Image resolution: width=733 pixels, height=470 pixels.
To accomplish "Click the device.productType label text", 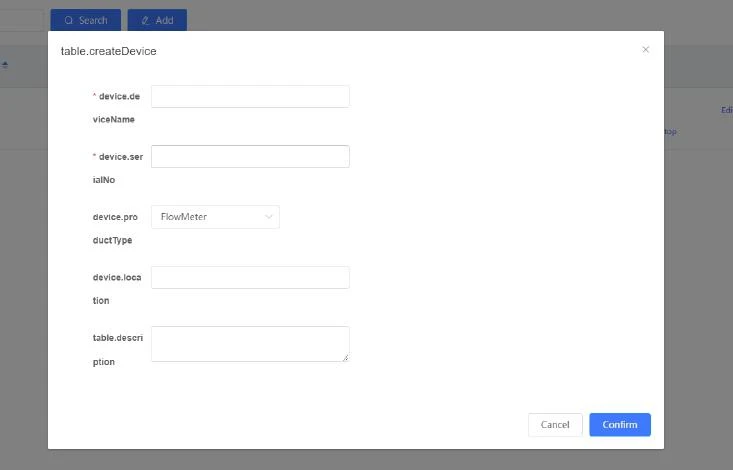I will [x=115, y=228].
